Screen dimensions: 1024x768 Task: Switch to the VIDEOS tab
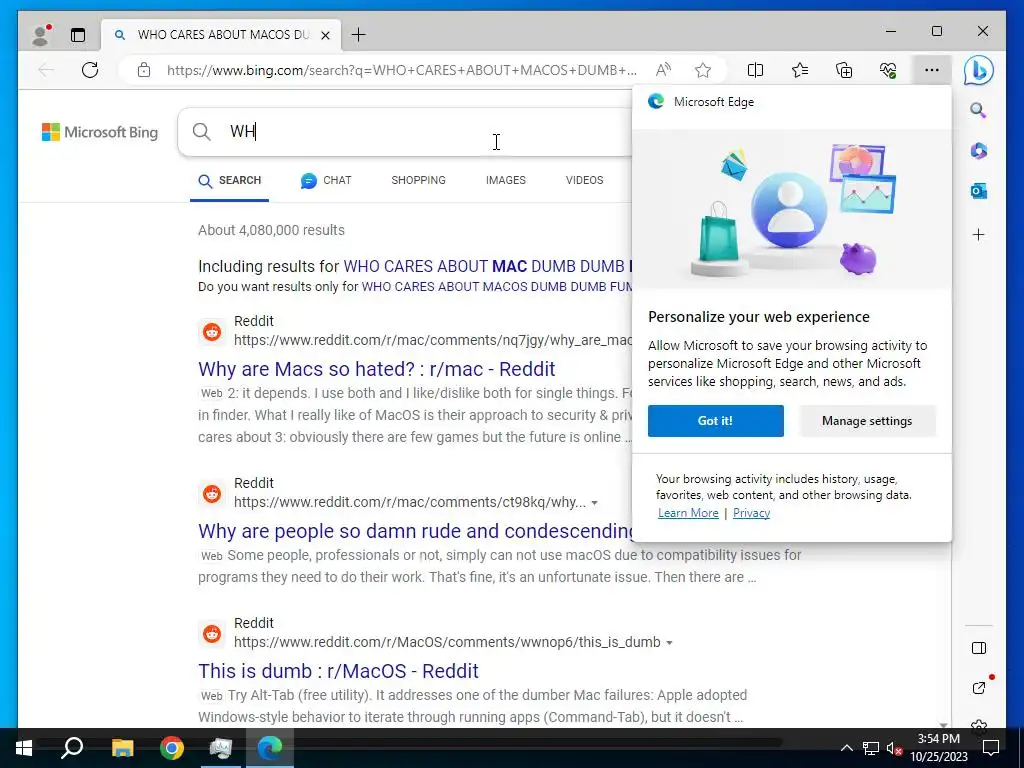pyautogui.click(x=584, y=180)
